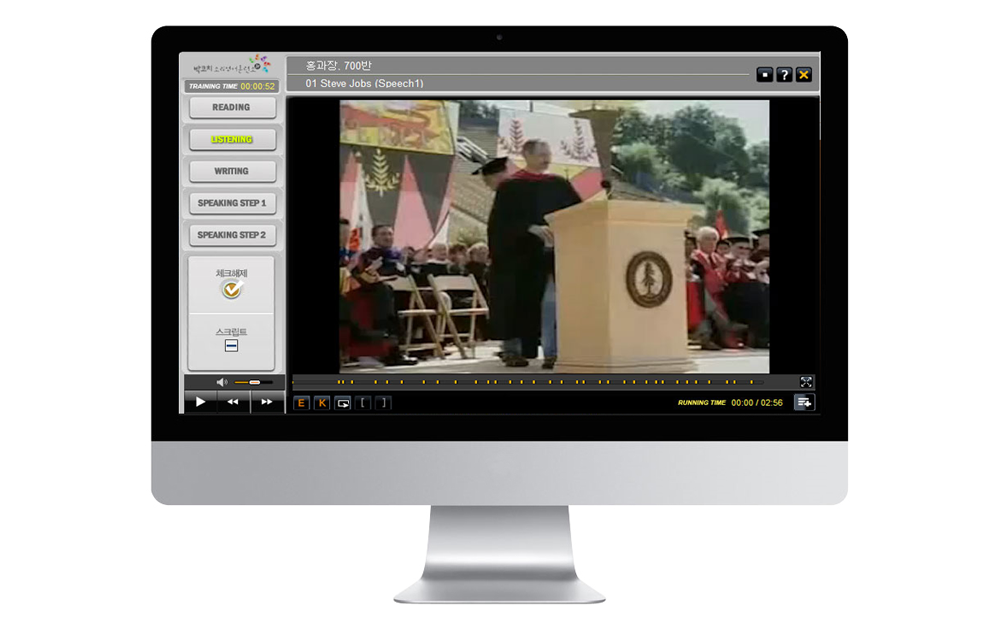Viewport: 1000px width, 632px height.
Task: Toggle English subtitles with the E button
Action: pos(301,403)
